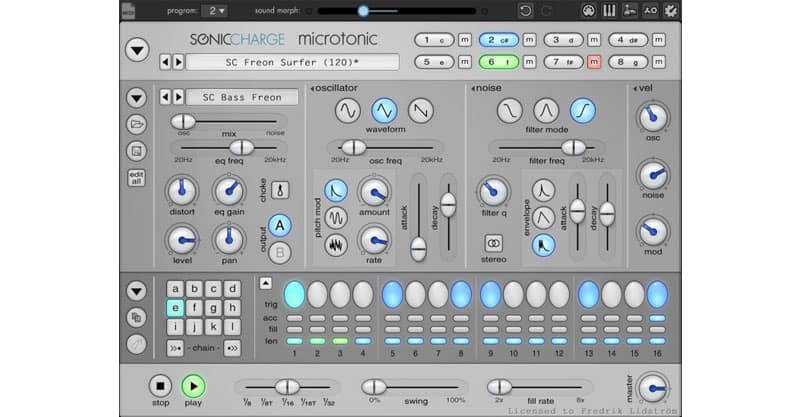Unmute drum channel 7
This screenshot has height=417, width=800.
tap(594, 62)
